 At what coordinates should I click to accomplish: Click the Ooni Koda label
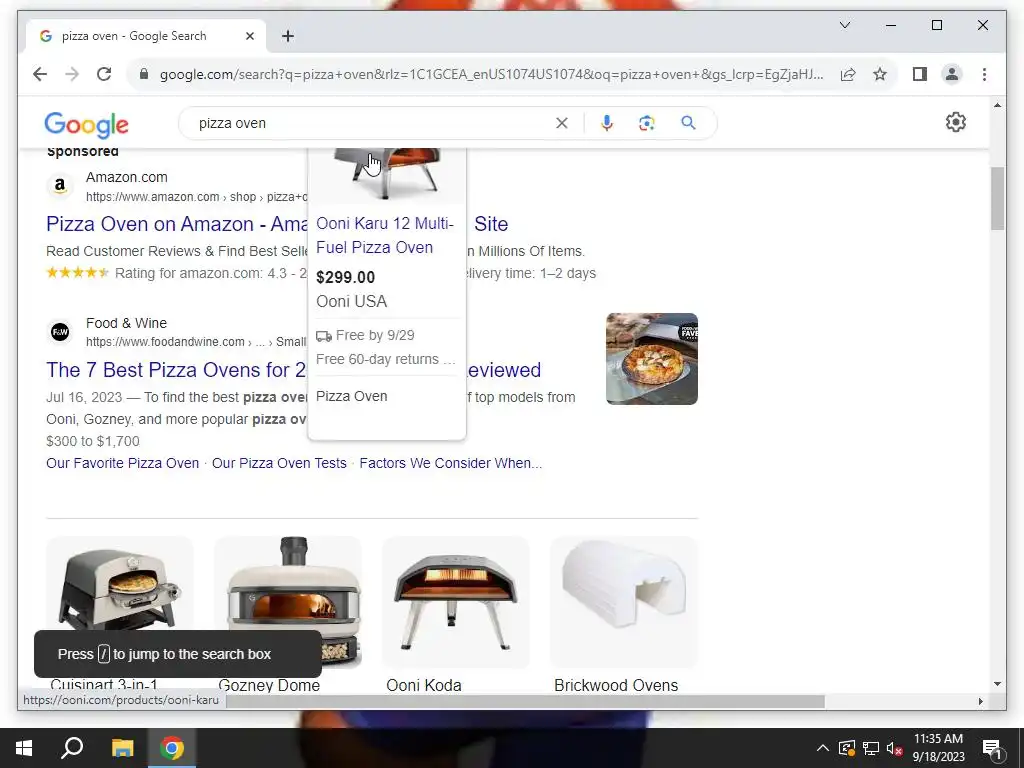(x=424, y=685)
